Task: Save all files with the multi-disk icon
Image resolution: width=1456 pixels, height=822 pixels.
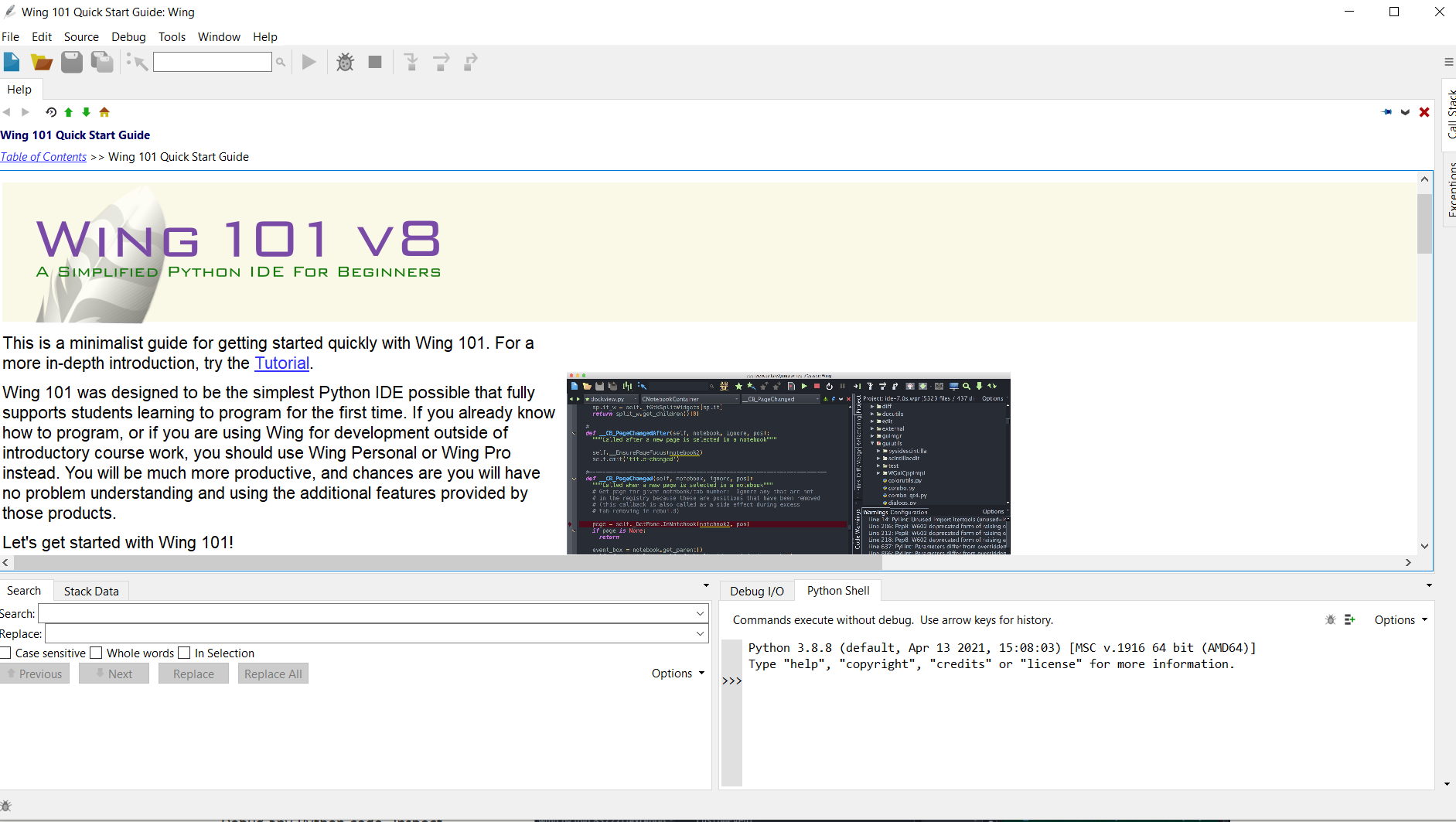Action: pyautogui.click(x=102, y=62)
